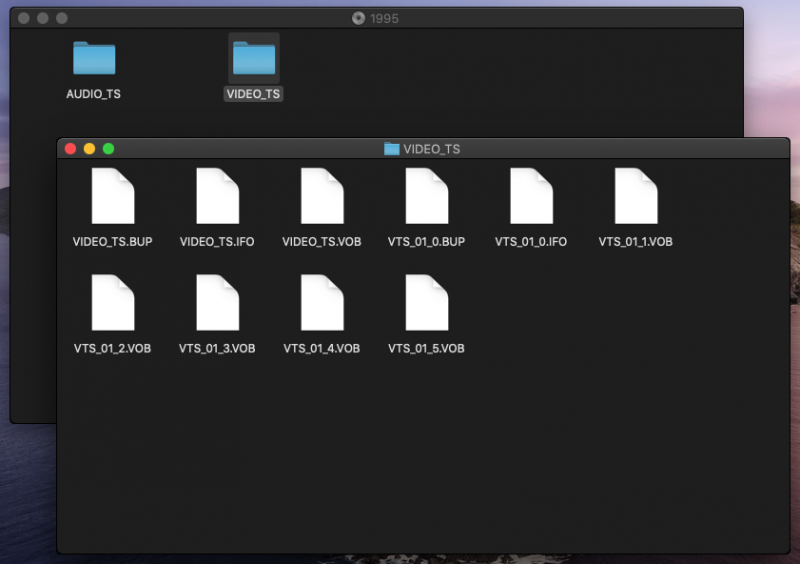Select the VTS_01_0.IFO file icon

point(531,196)
